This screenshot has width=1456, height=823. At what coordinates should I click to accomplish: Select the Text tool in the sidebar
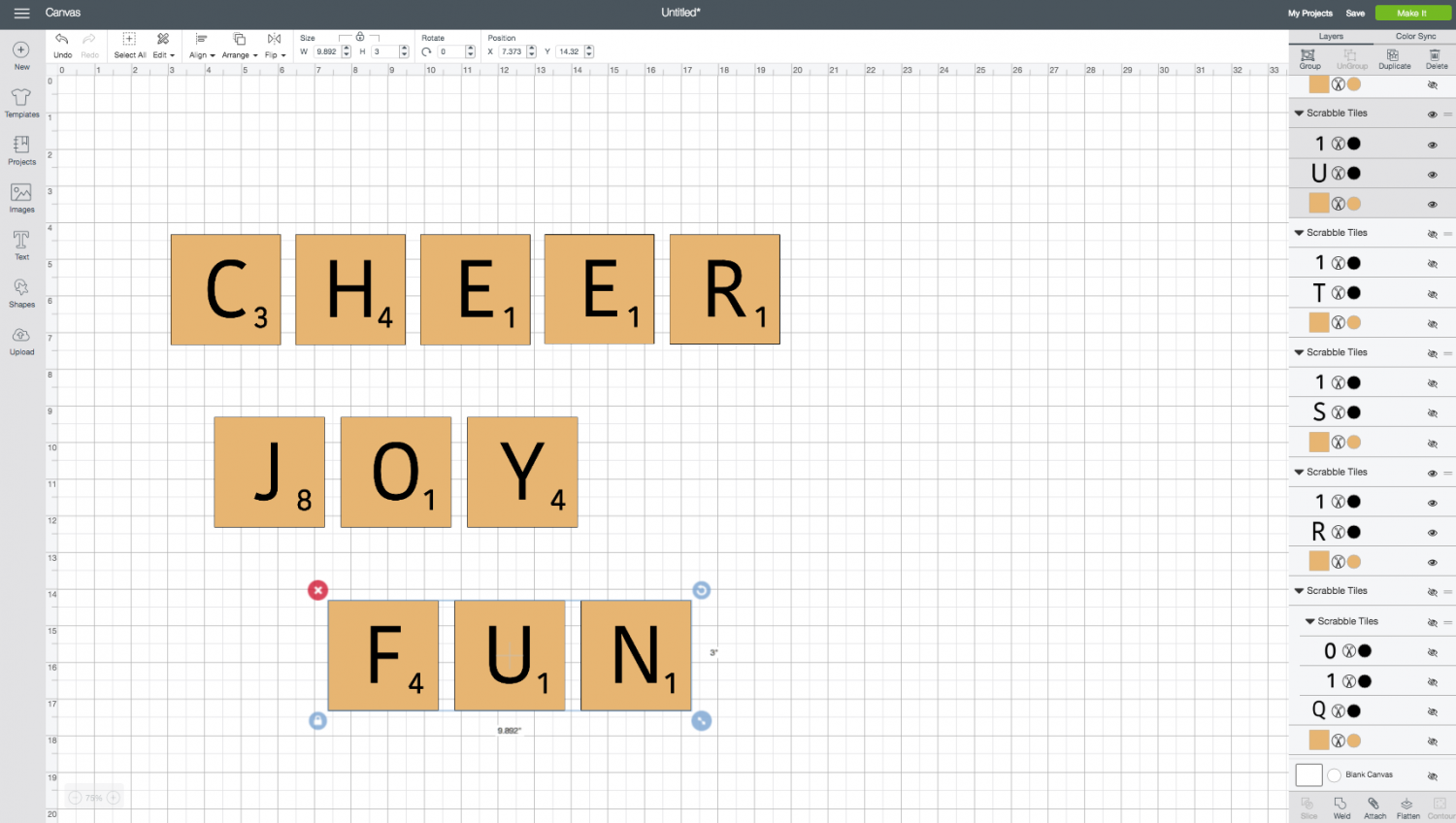(x=21, y=244)
